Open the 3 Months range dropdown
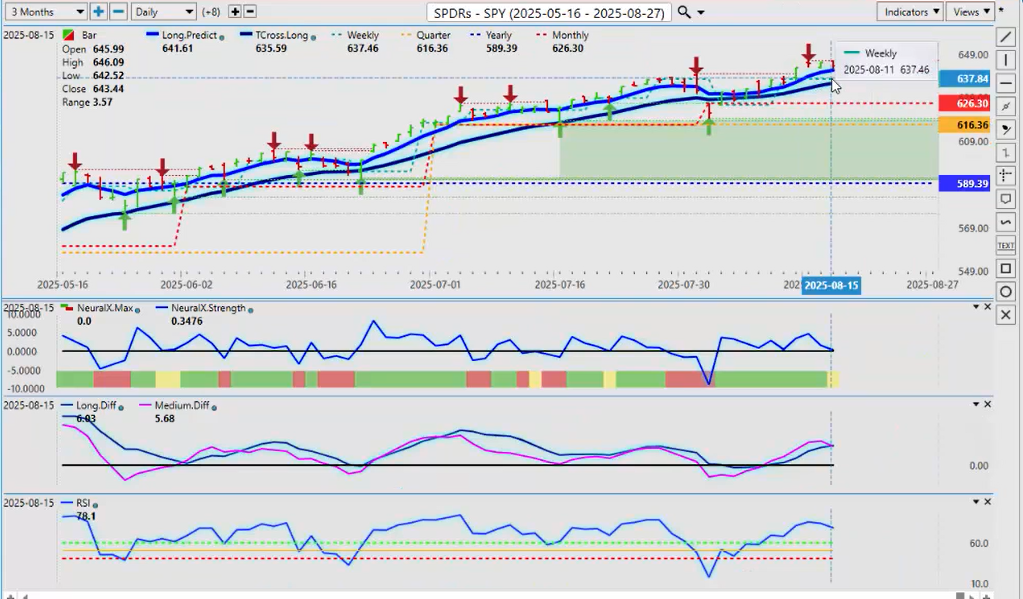The height and width of the screenshot is (599, 1023). tap(44, 12)
